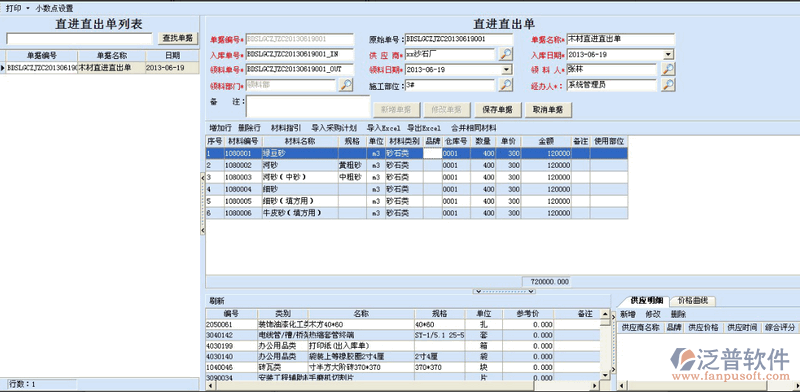Click 增加行 in the table toolbar
Image resolution: width=800 pixels, height=392 pixels.
tap(220, 128)
